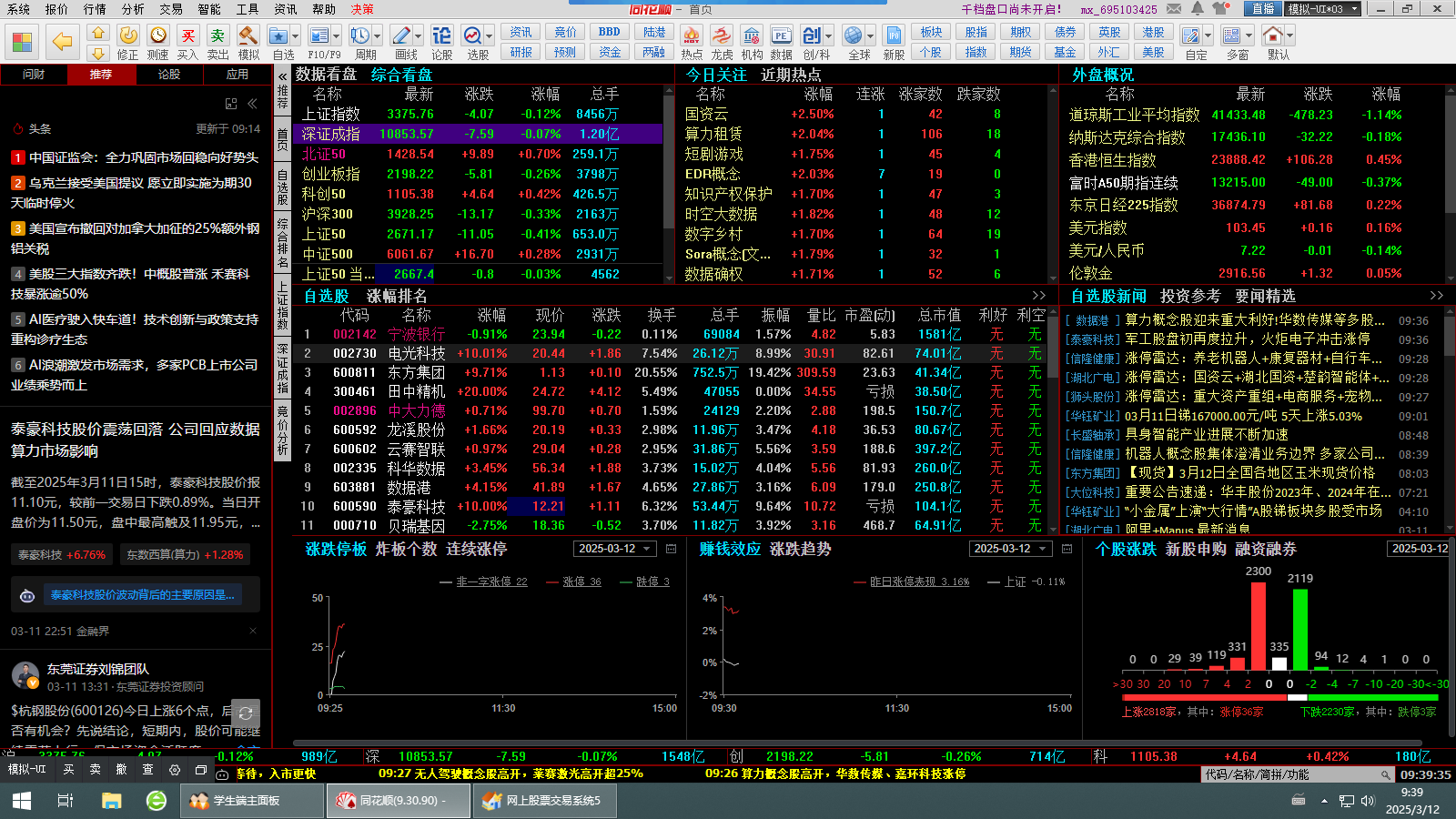Viewport: 1456px width, 819px height.
Task: Expand the 画线 drawing dropdown arrow
Action: pyautogui.click(x=418, y=36)
